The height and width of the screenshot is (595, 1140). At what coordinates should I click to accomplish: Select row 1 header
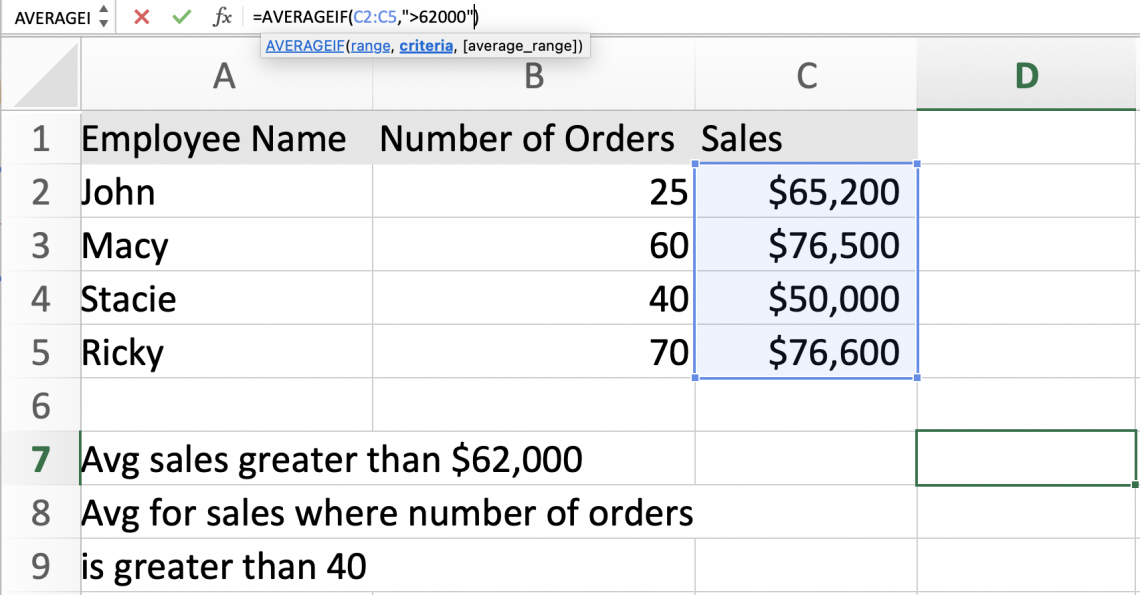40,138
